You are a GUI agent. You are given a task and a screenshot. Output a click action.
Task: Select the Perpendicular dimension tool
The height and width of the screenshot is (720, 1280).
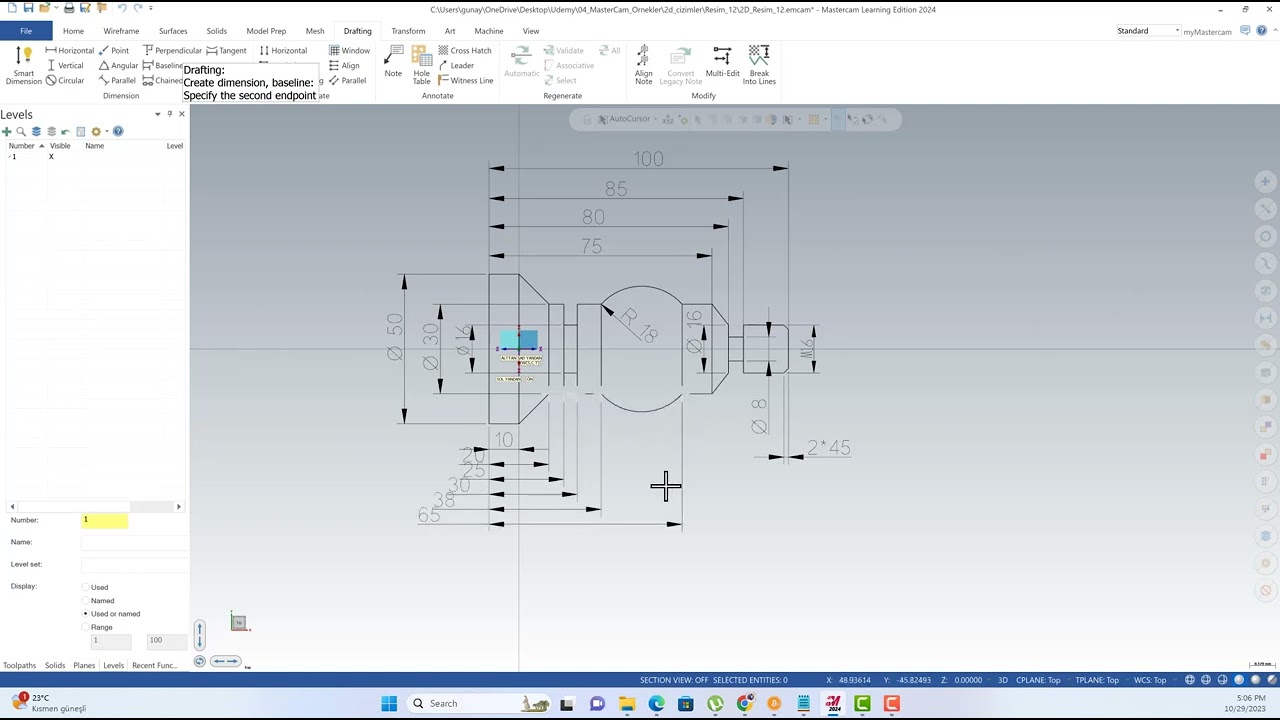172,50
